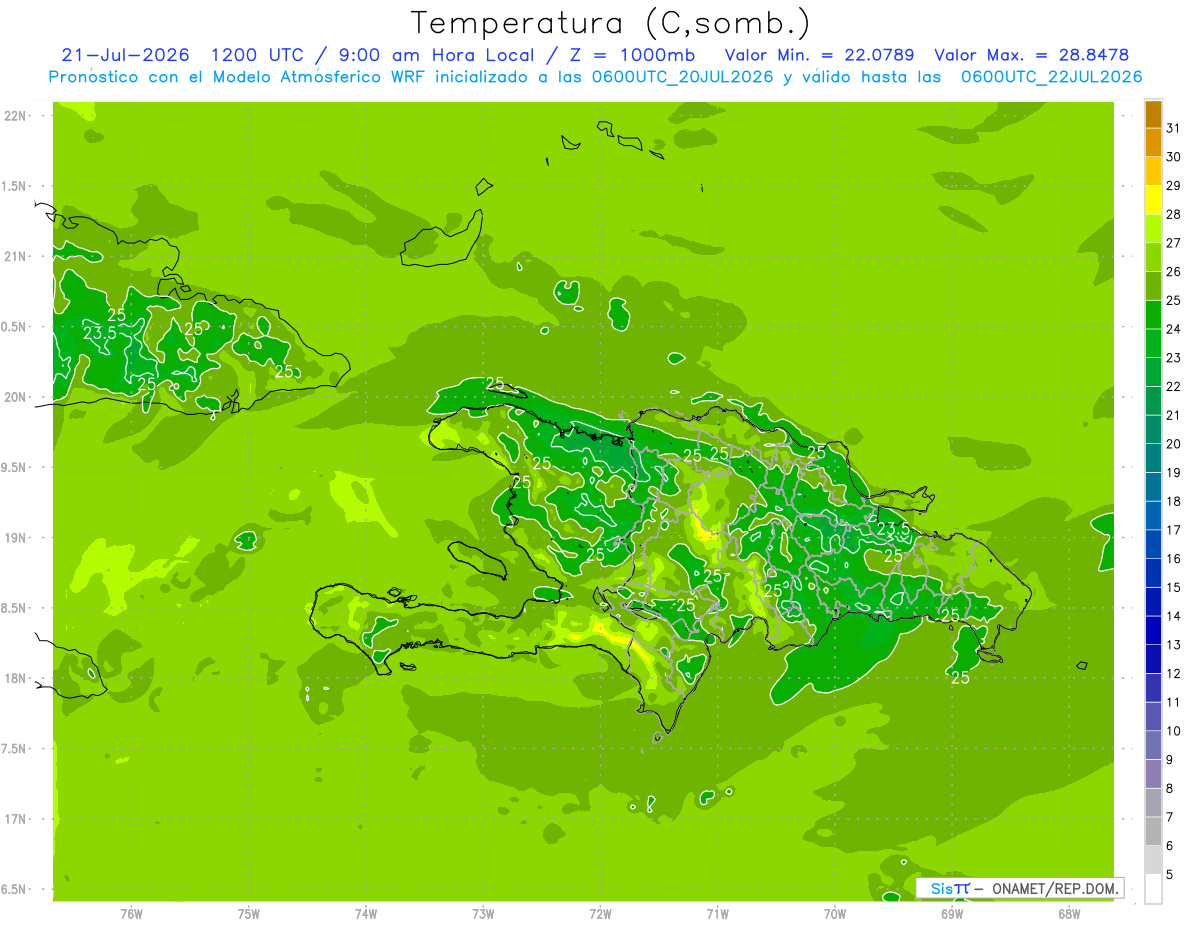The height and width of the screenshot is (927, 1200).
Task: Click the 72W longitude axis label
Action: (600, 913)
